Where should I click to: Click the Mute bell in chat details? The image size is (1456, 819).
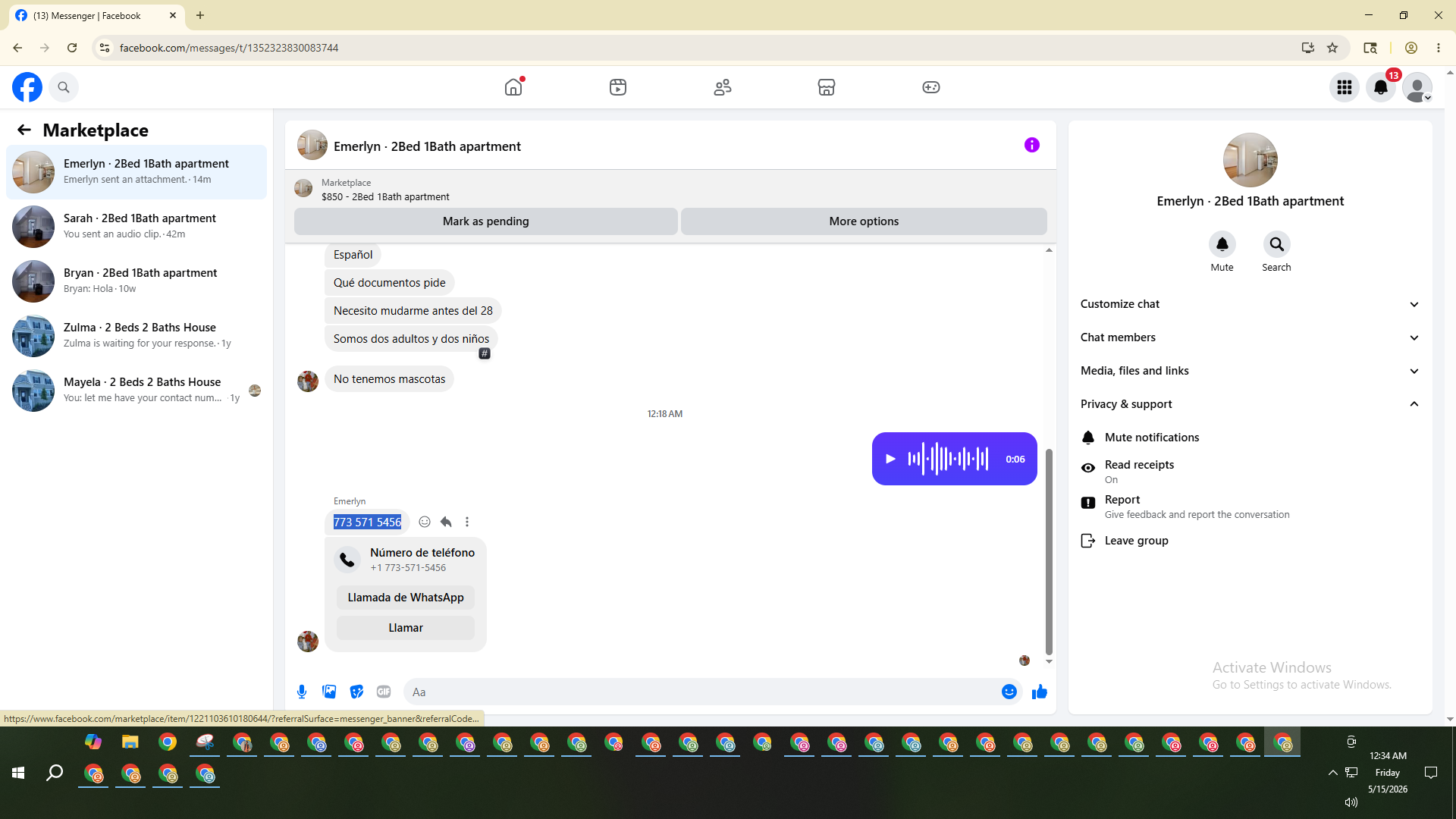point(1222,244)
